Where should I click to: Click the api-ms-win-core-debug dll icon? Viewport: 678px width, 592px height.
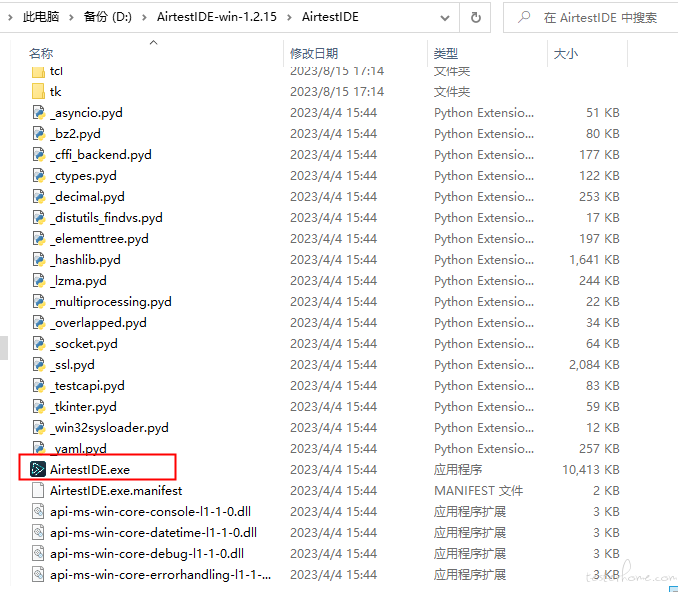click(38, 554)
